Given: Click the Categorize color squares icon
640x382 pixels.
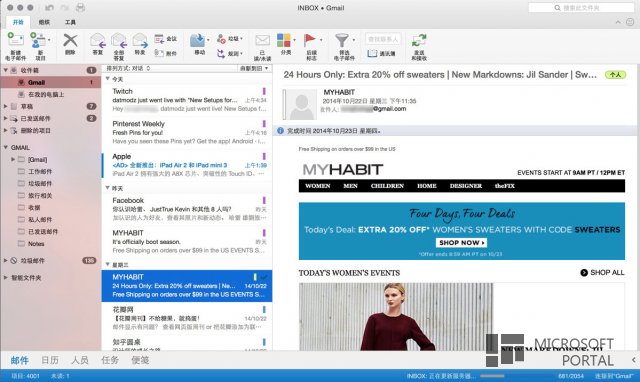Looking at the screenshot, I should [284, 40].
